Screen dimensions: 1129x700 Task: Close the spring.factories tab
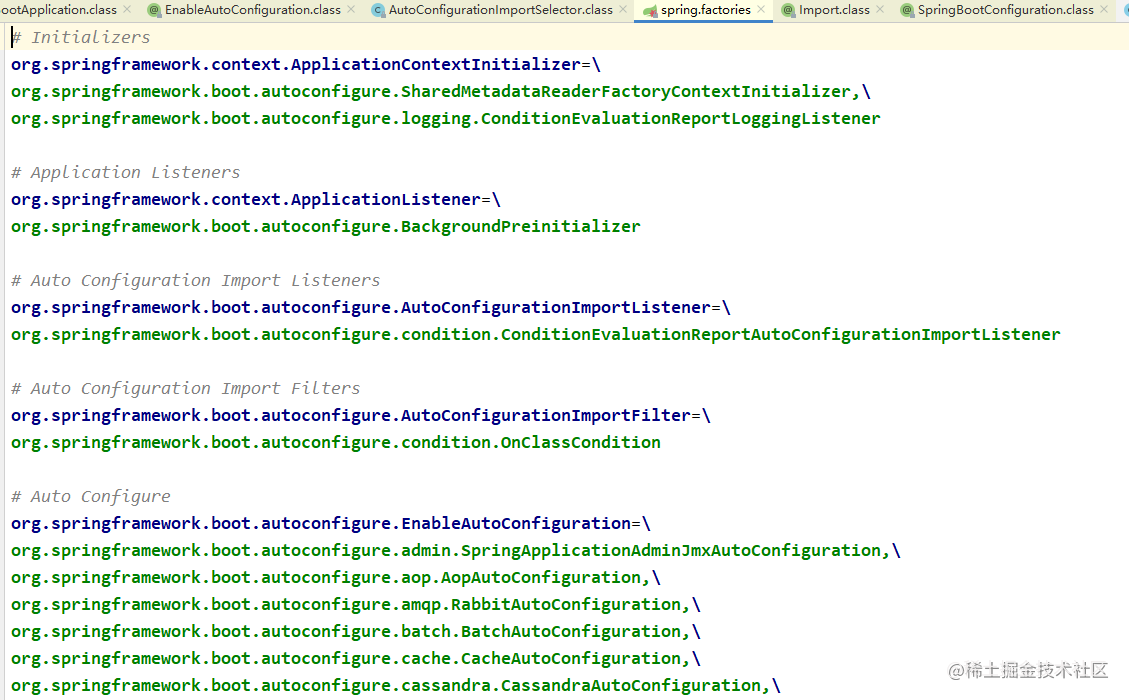tap(761, 9)
